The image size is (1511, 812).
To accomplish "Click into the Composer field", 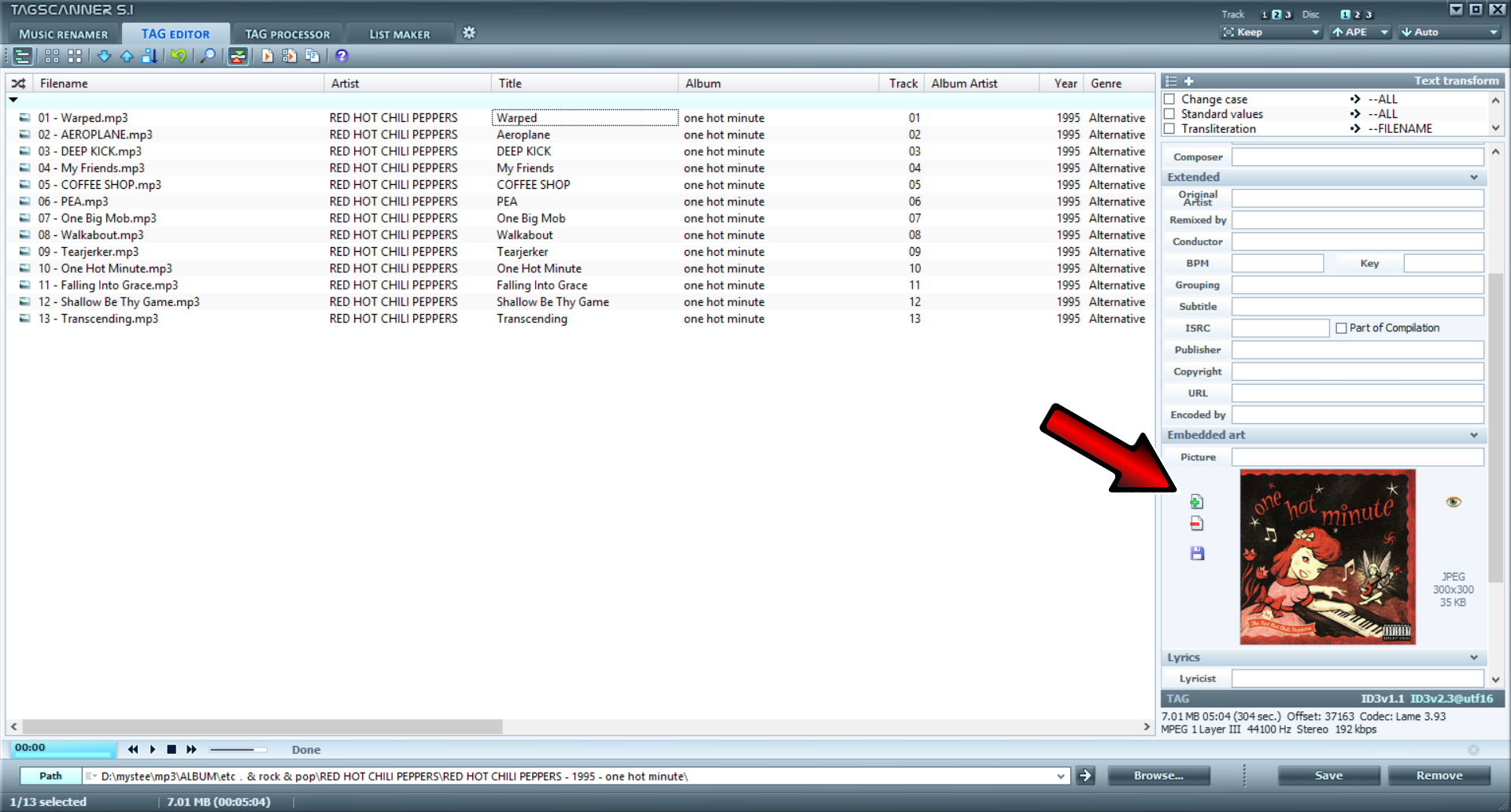I will [1358, 157].
